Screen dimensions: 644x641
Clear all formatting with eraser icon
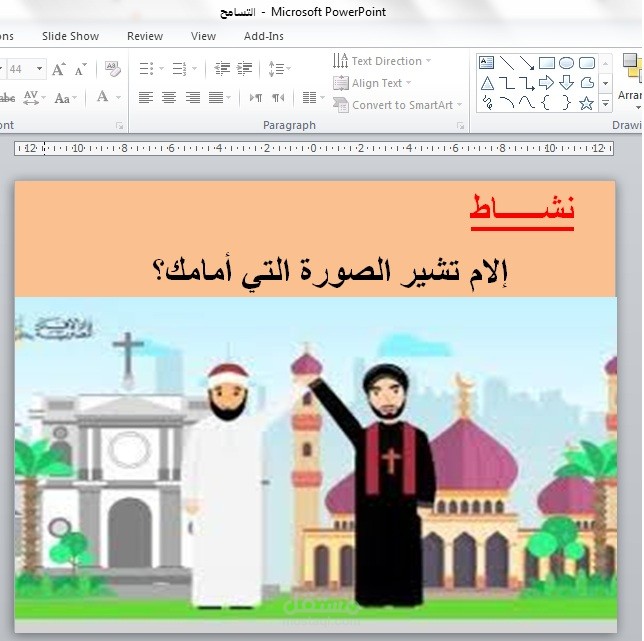click(113, 69)
